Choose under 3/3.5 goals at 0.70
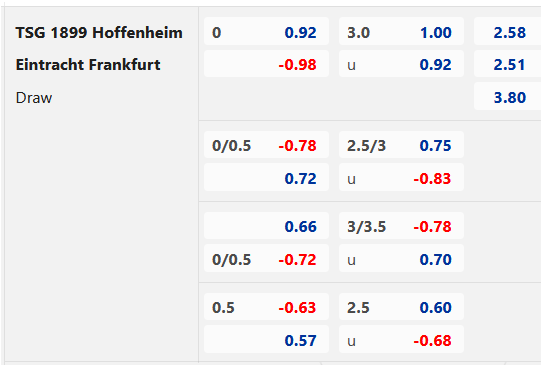The width and height of the screenshot is (541, 365). 401,259
